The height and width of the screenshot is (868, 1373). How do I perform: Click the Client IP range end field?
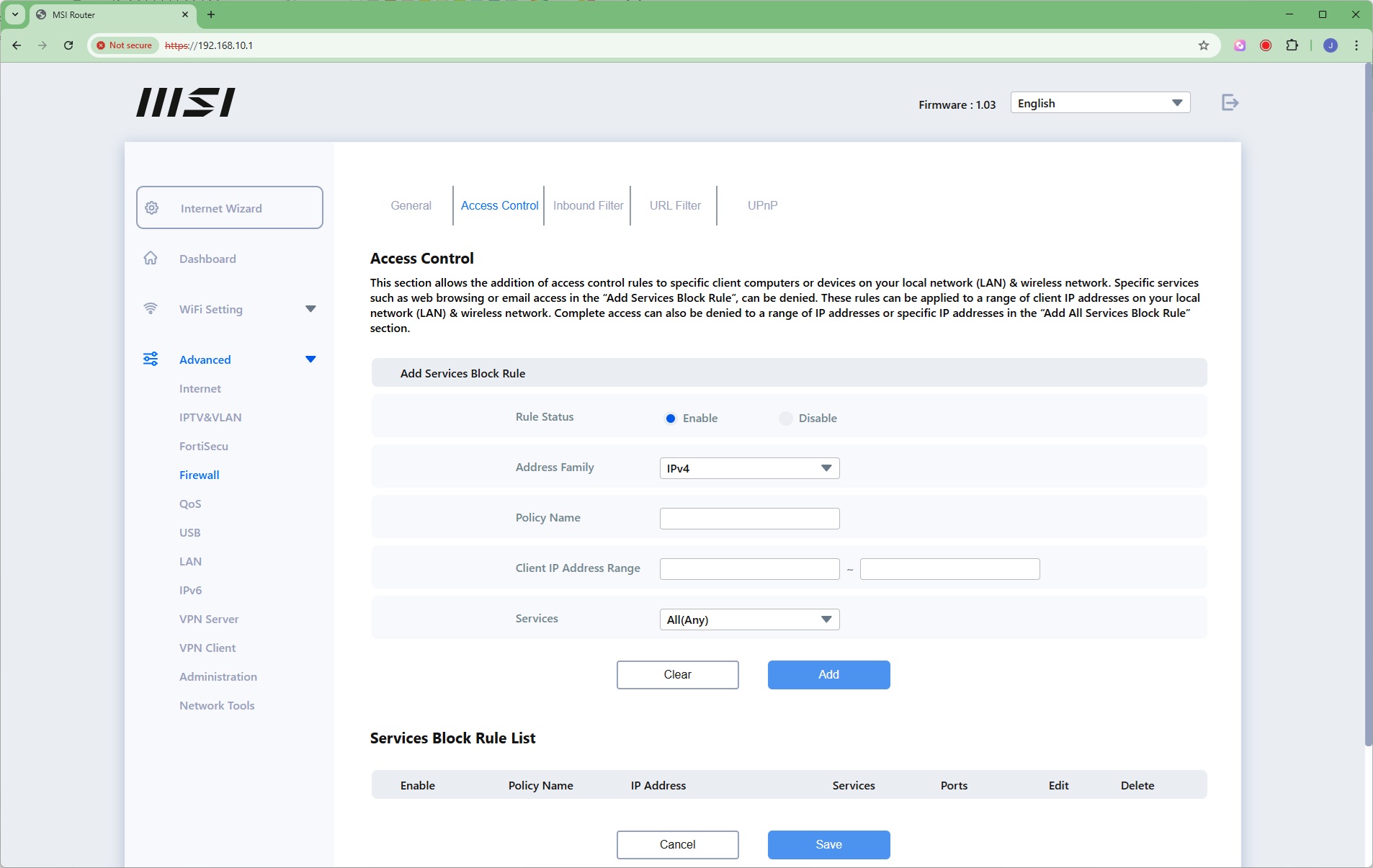949,569
